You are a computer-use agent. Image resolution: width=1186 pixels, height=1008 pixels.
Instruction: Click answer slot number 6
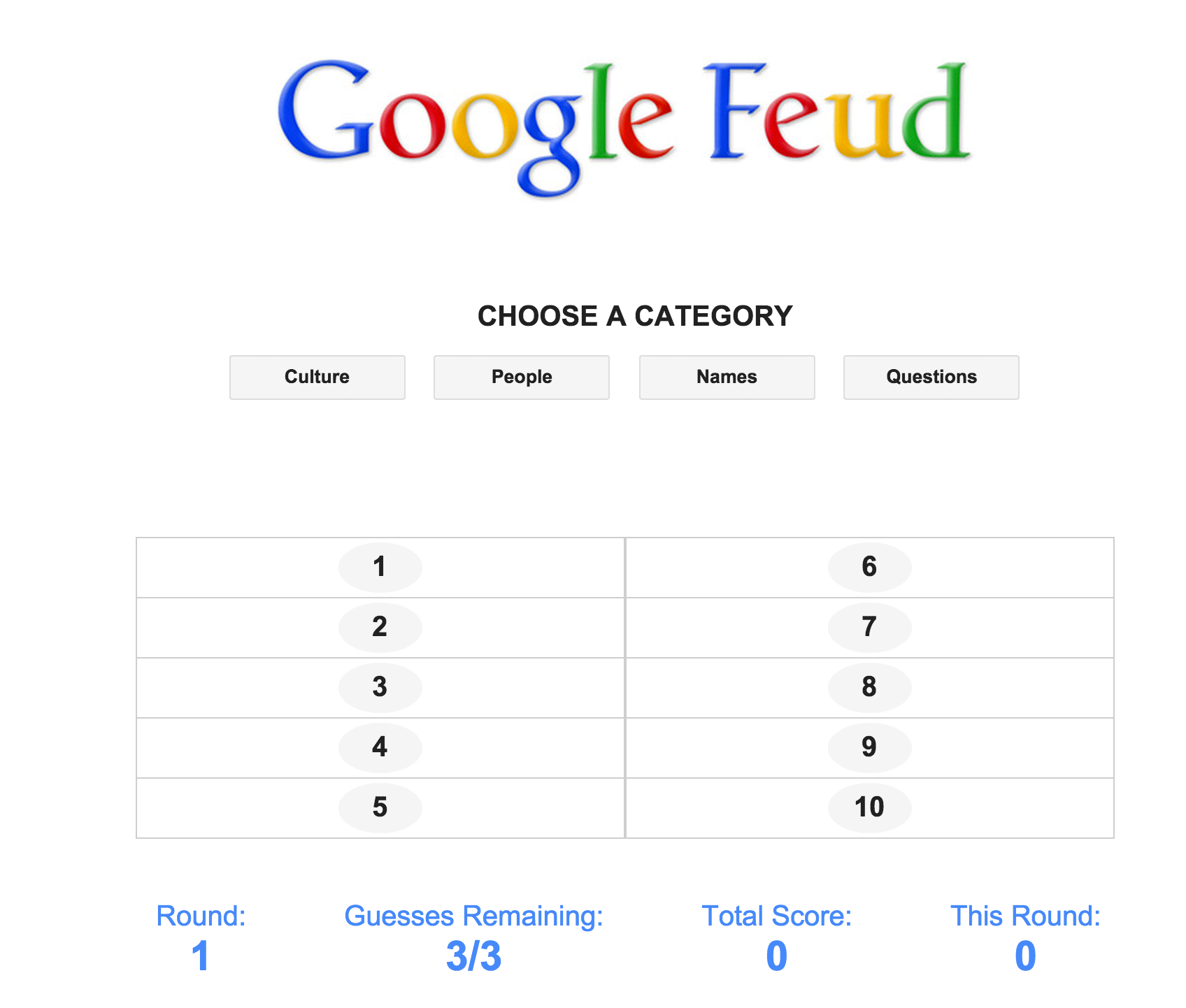[869, 567]
